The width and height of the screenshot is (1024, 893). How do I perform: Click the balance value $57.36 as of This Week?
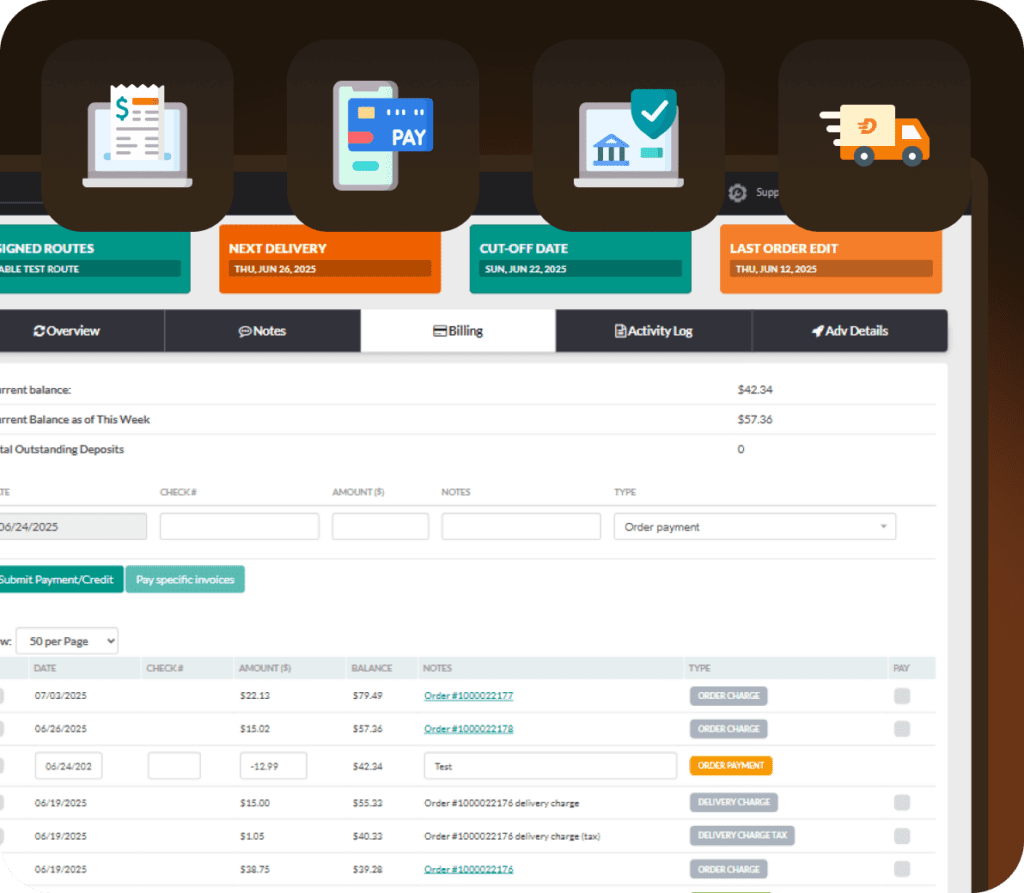[755, 419]
